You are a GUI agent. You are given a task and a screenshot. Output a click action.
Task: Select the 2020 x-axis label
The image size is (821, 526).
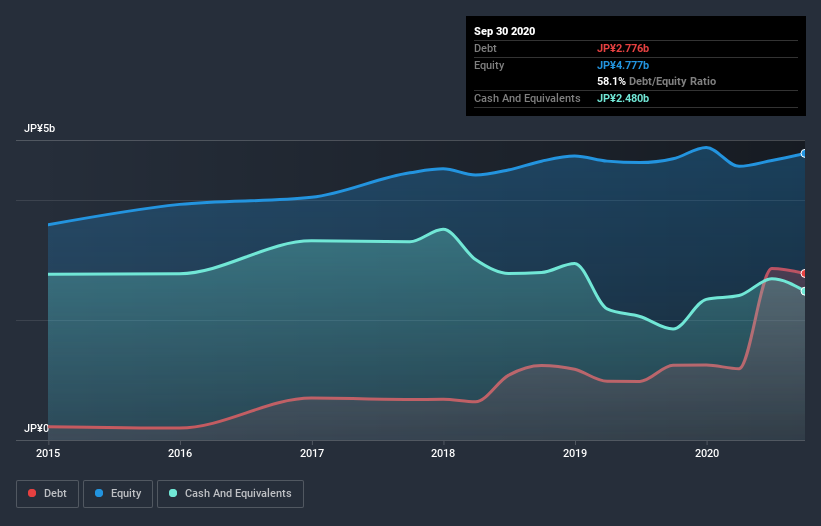coord(707,453)
